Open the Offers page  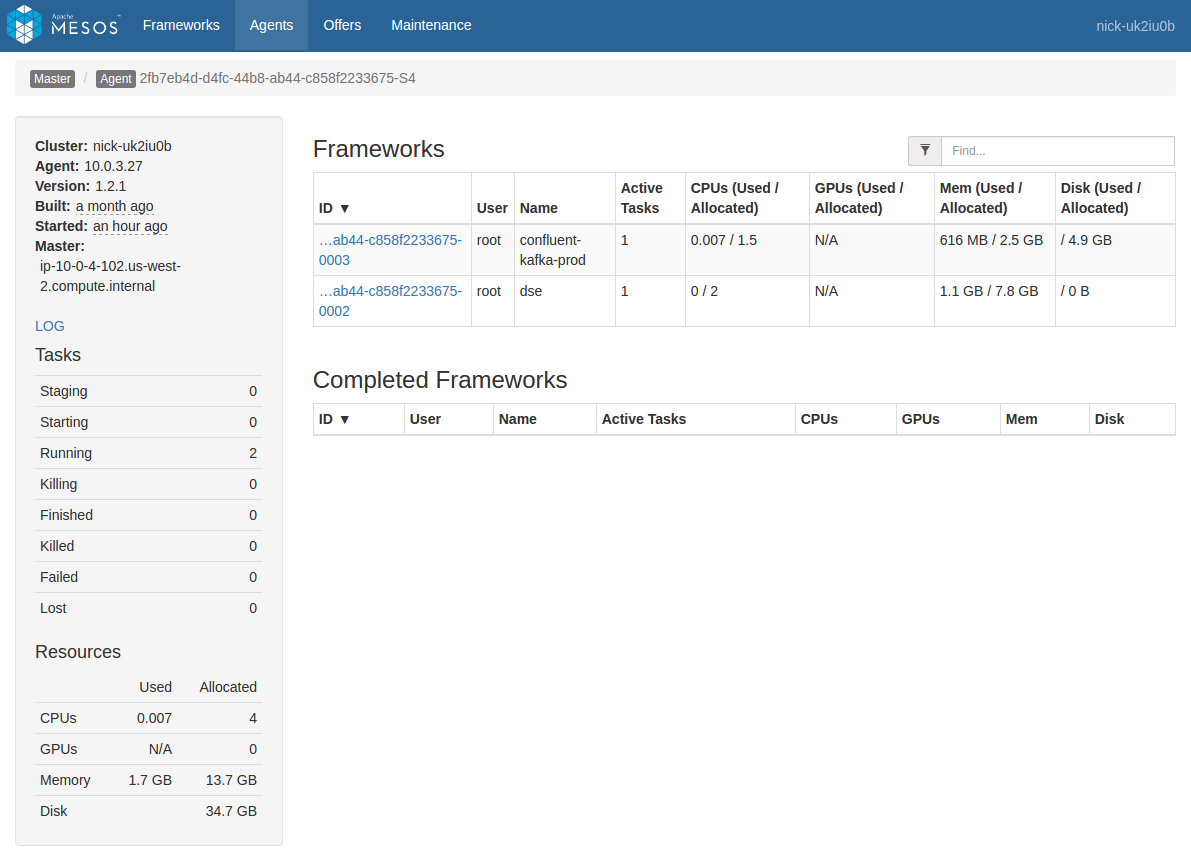coord(342,25)
